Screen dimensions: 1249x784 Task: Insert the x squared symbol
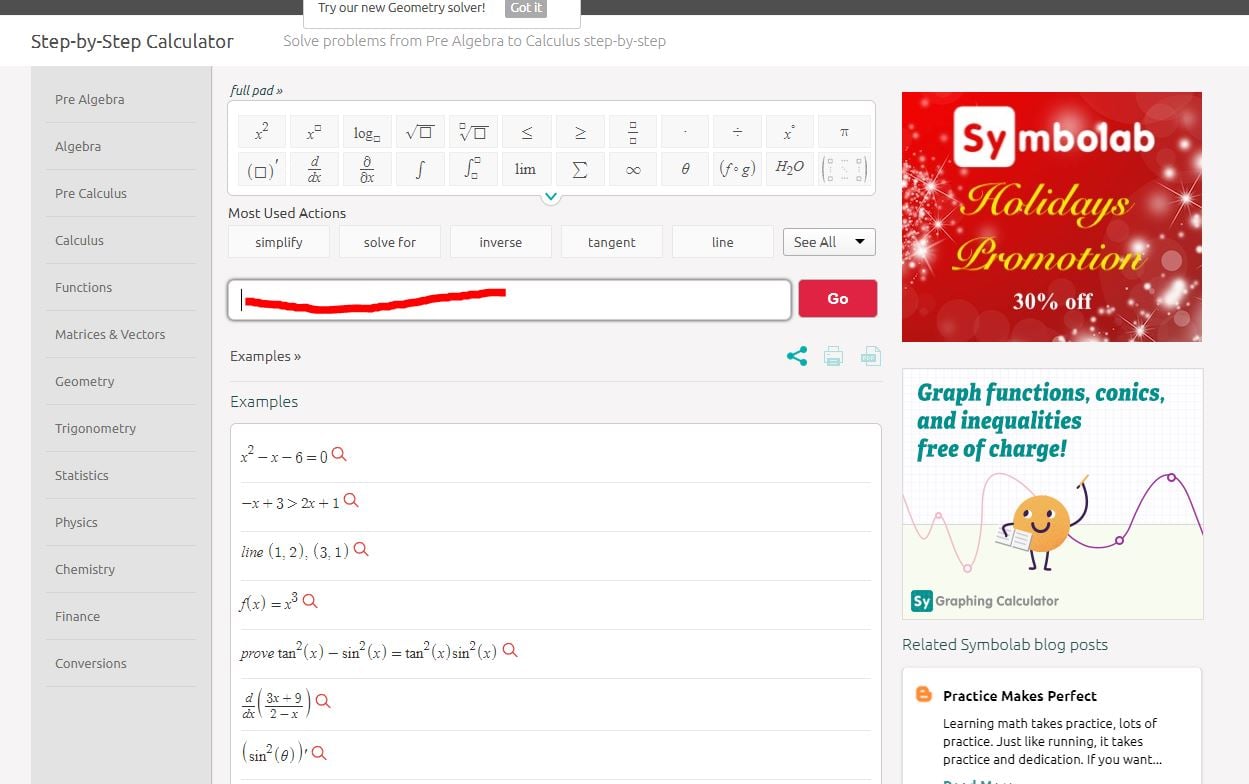(261, 132)
